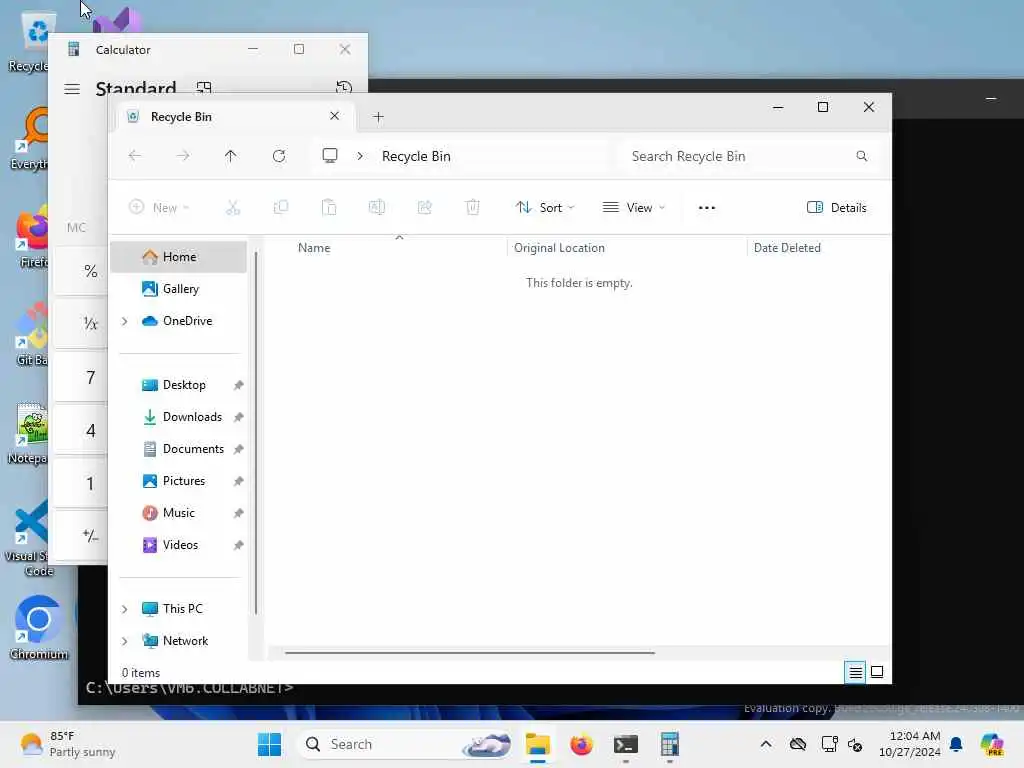
Task: Open the weather widget on taskbar
Action: [x=67, y=744]
